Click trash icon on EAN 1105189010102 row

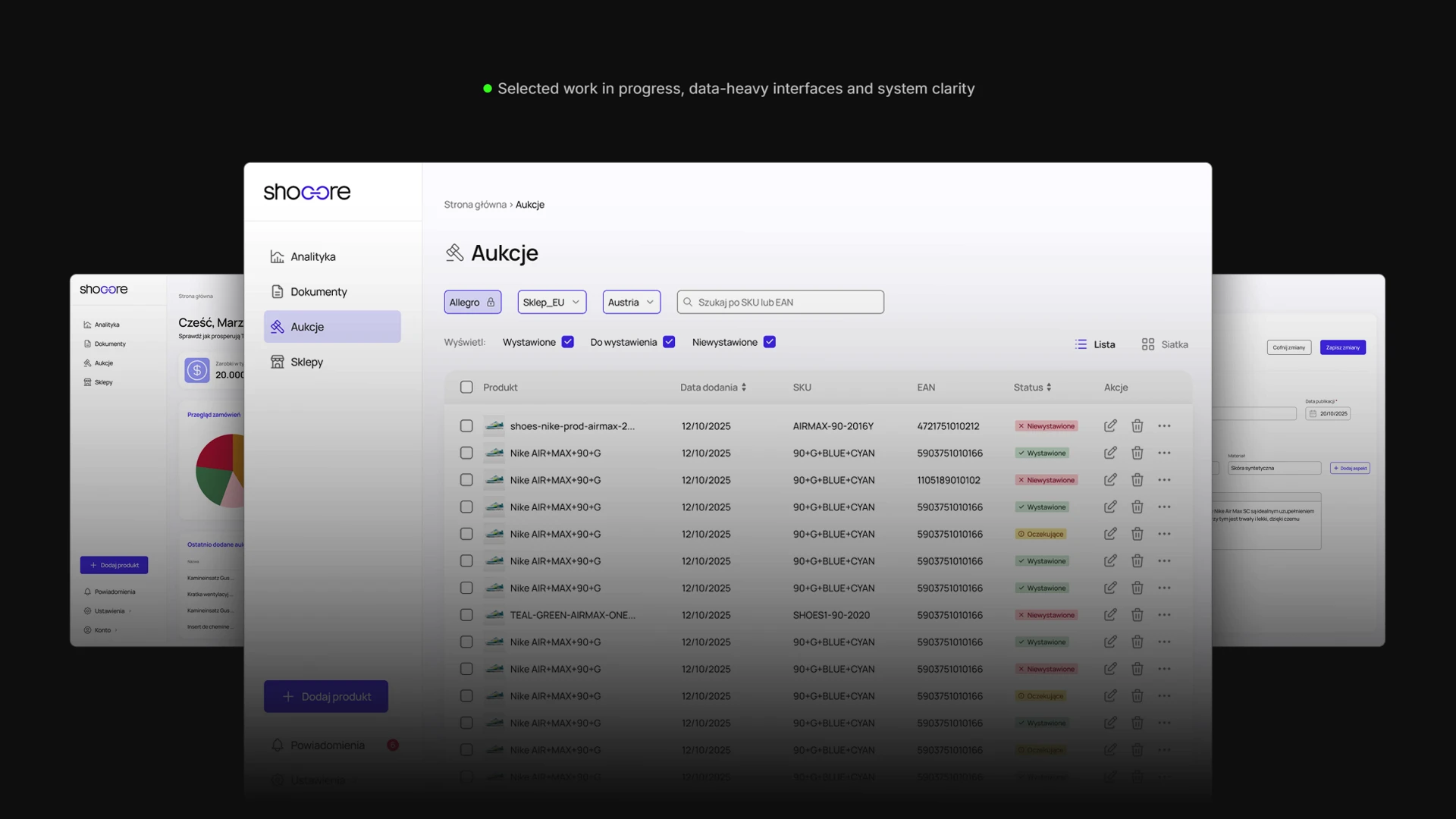(x=1137, y=480)
